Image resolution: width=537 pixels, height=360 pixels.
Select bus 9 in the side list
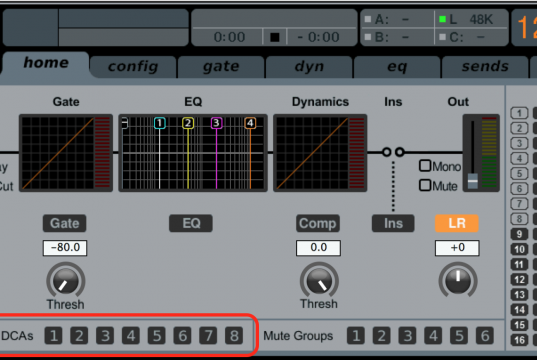pyautogui.click(x=520, y=234)
